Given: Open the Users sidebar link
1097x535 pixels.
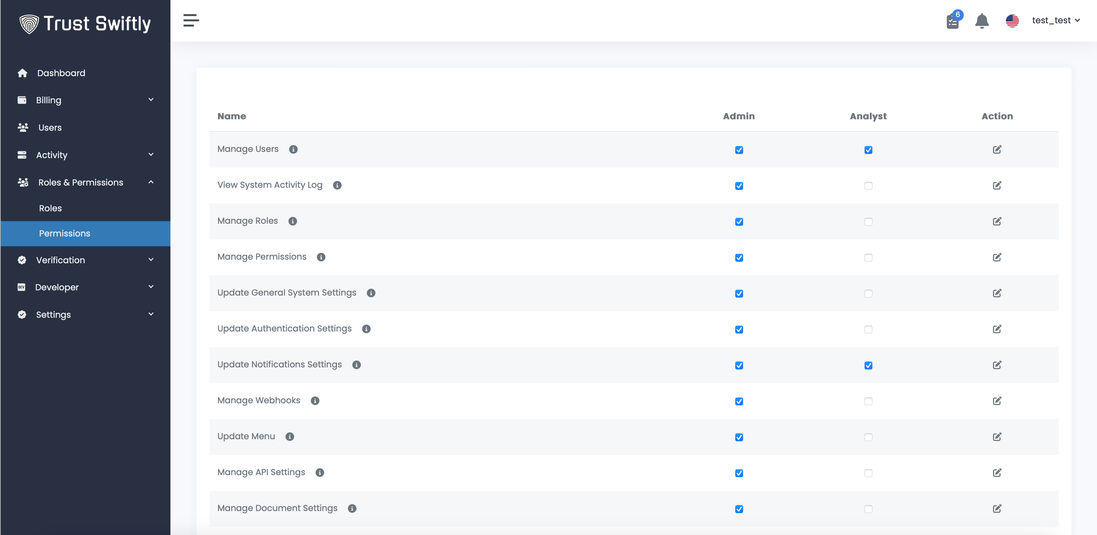Looking at the screenshot, I should 50,128.
